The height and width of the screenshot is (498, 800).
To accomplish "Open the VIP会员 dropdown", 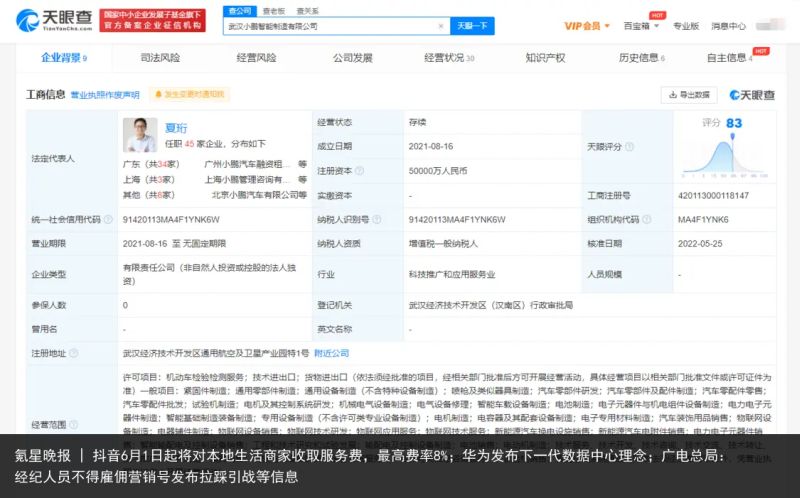I will coord(587,26).
